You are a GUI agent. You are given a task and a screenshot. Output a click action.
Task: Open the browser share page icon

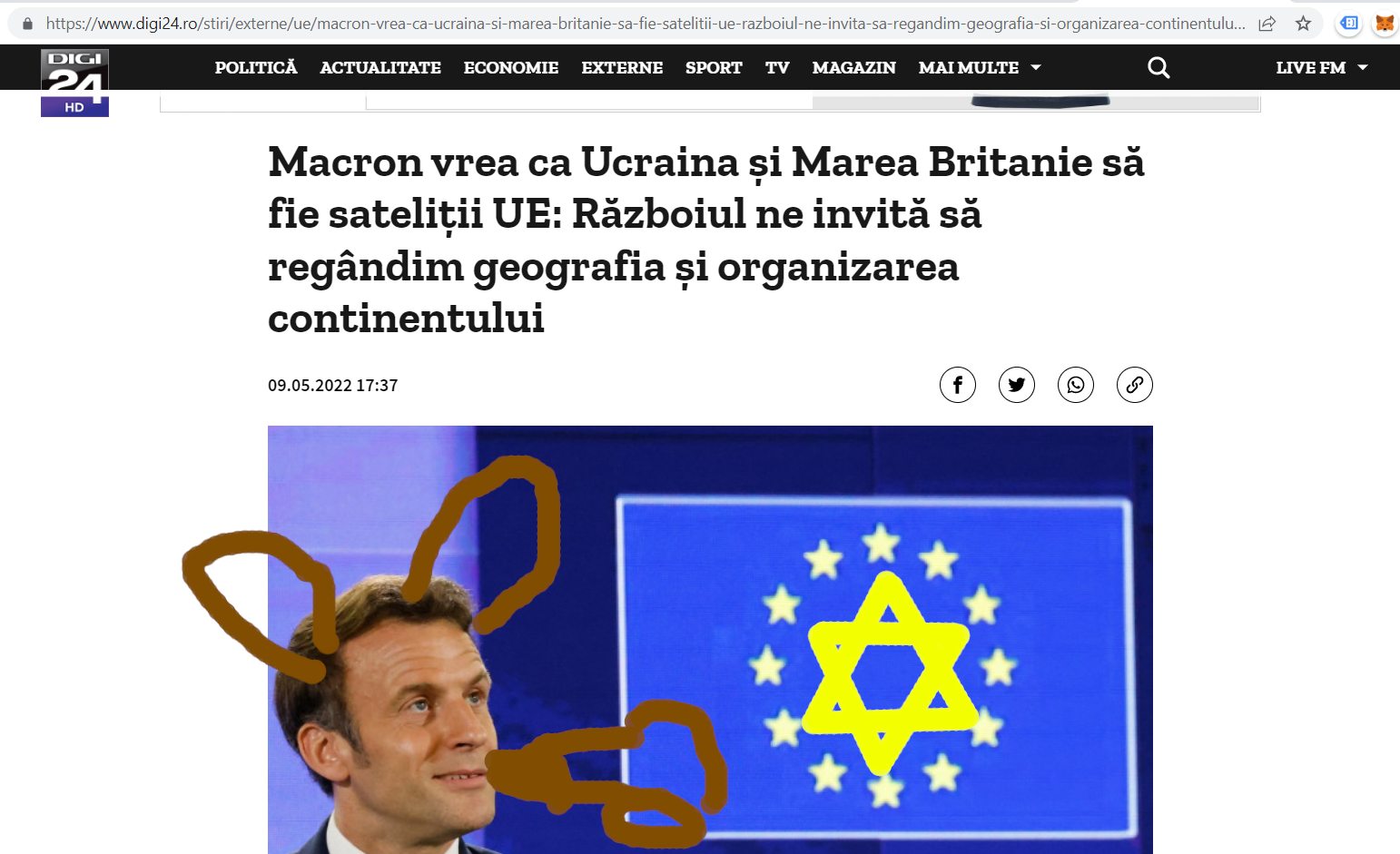(x=1267, y=24)
